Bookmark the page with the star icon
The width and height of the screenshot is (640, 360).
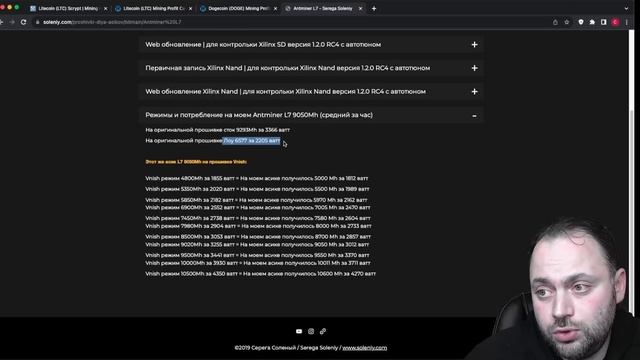point(567,22)
